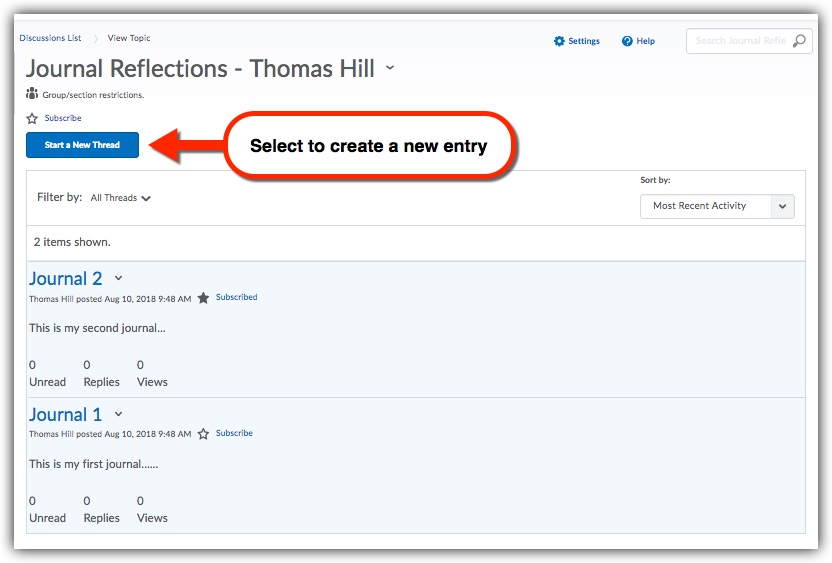Go to Discussions List breadcrumb
Screen dimensions: 832x563
pos(50,38)
